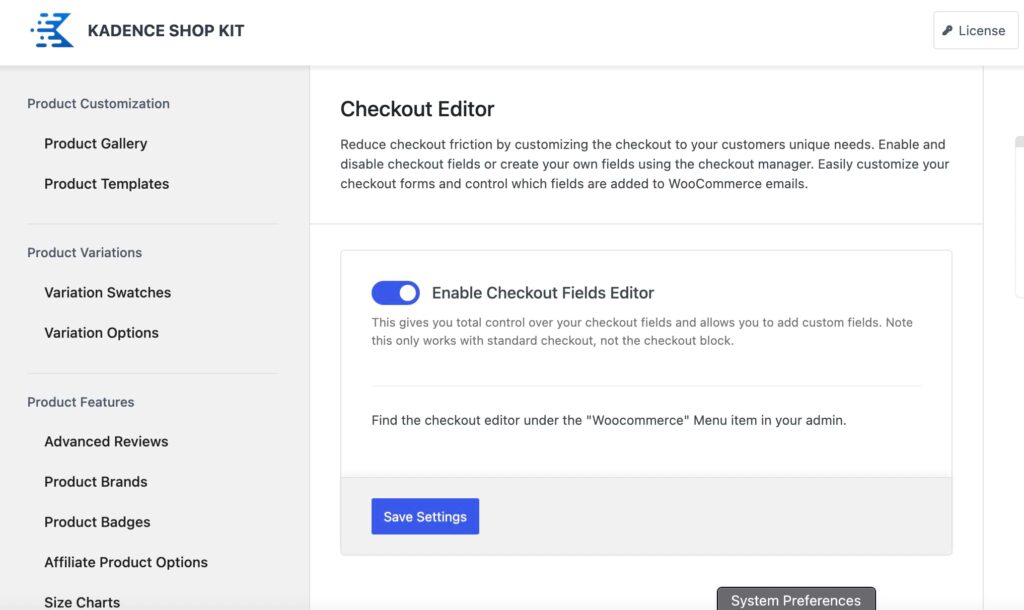Open Product Brands settings
1024x610 pixels.
click(95, 481)
